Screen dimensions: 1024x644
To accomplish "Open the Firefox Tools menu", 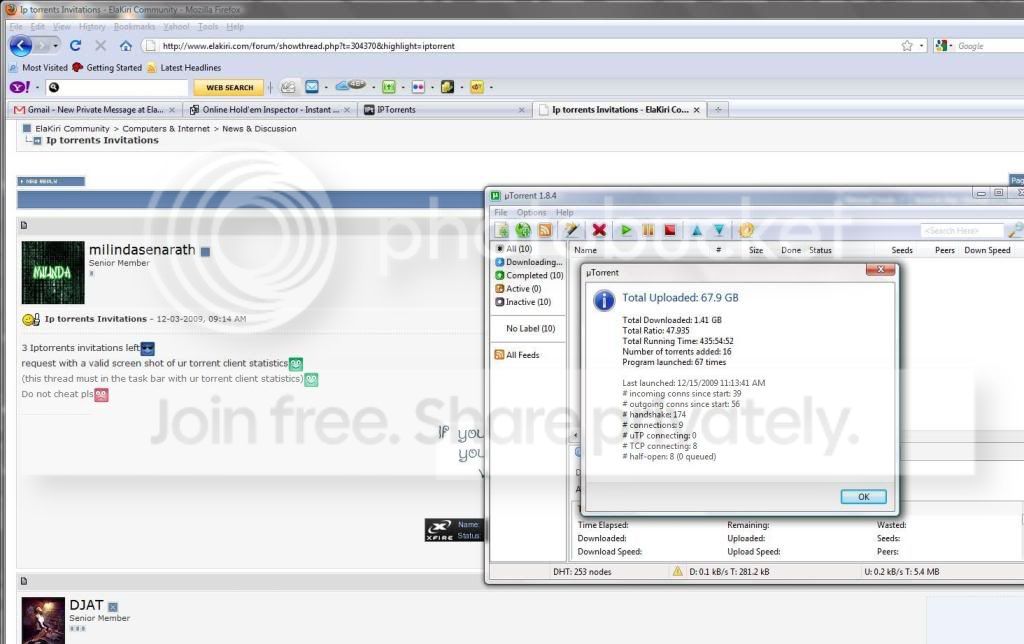I will 208,27.
